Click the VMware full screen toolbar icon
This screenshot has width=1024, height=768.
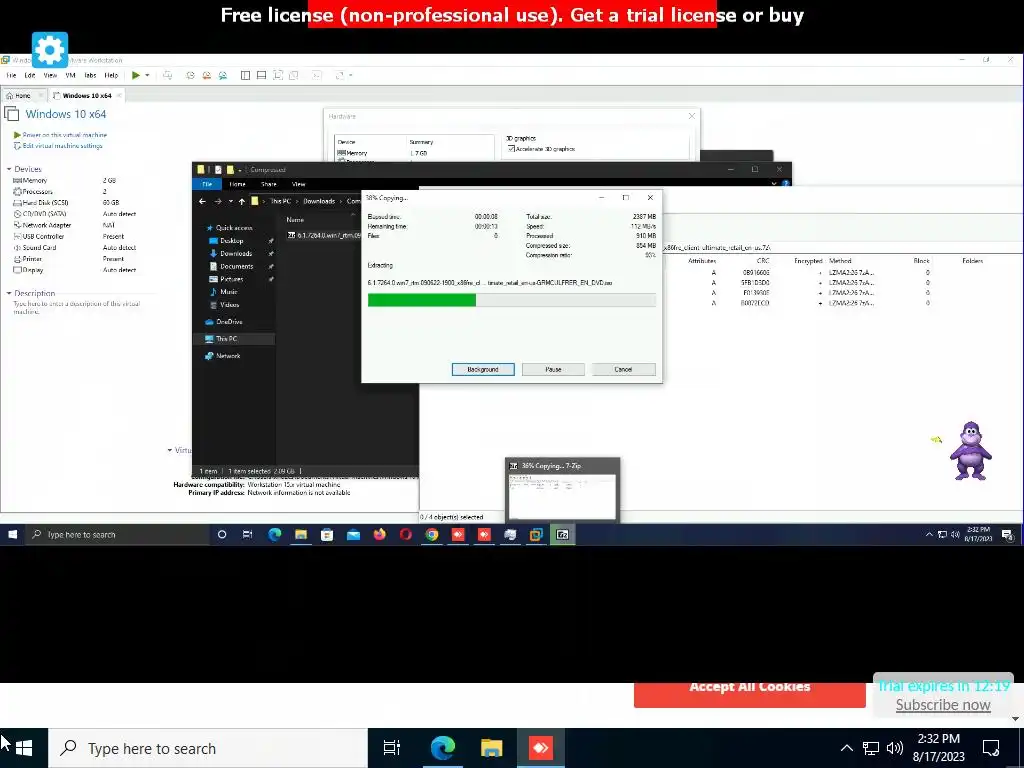tap(278, 76)
